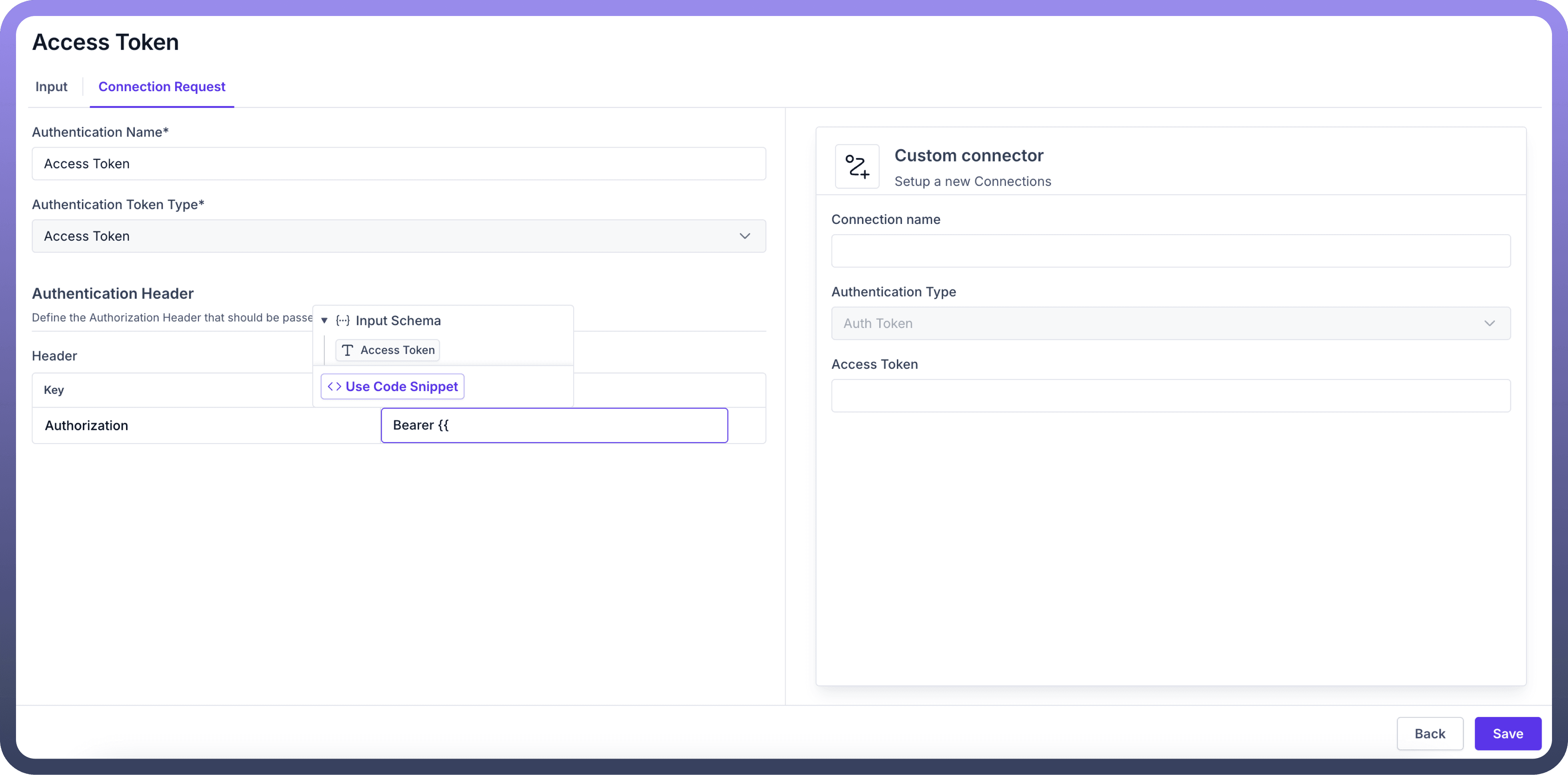The image size is (1568, 775).
Task: Click the Custom connector icon
Action: click(856, 166)
